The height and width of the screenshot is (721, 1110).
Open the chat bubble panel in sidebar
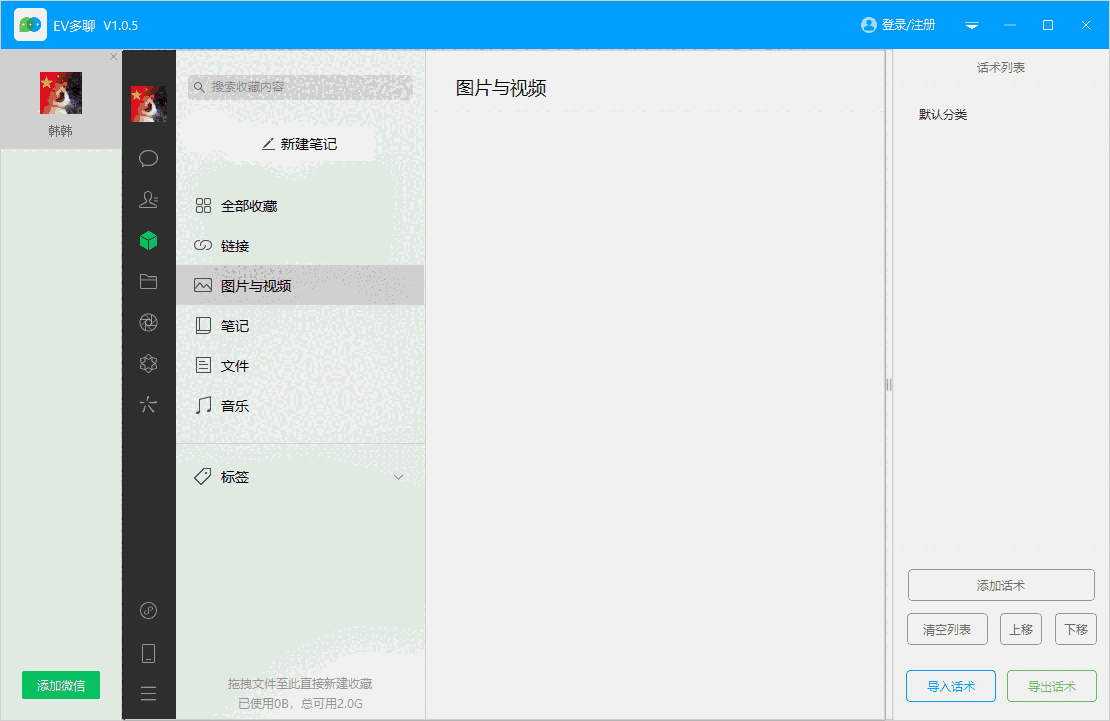pyautogui.click(x=148, y=158)
